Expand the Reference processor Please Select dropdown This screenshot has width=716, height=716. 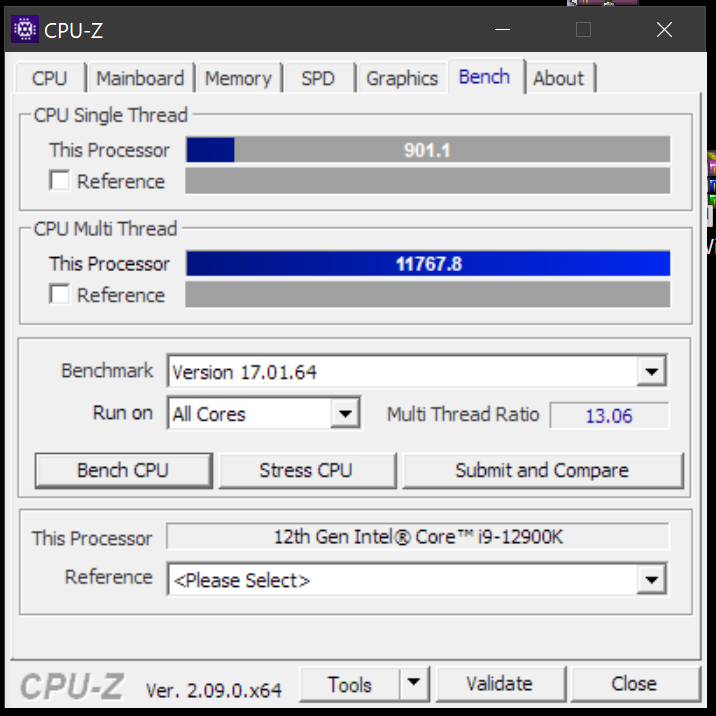click(652, 579)
